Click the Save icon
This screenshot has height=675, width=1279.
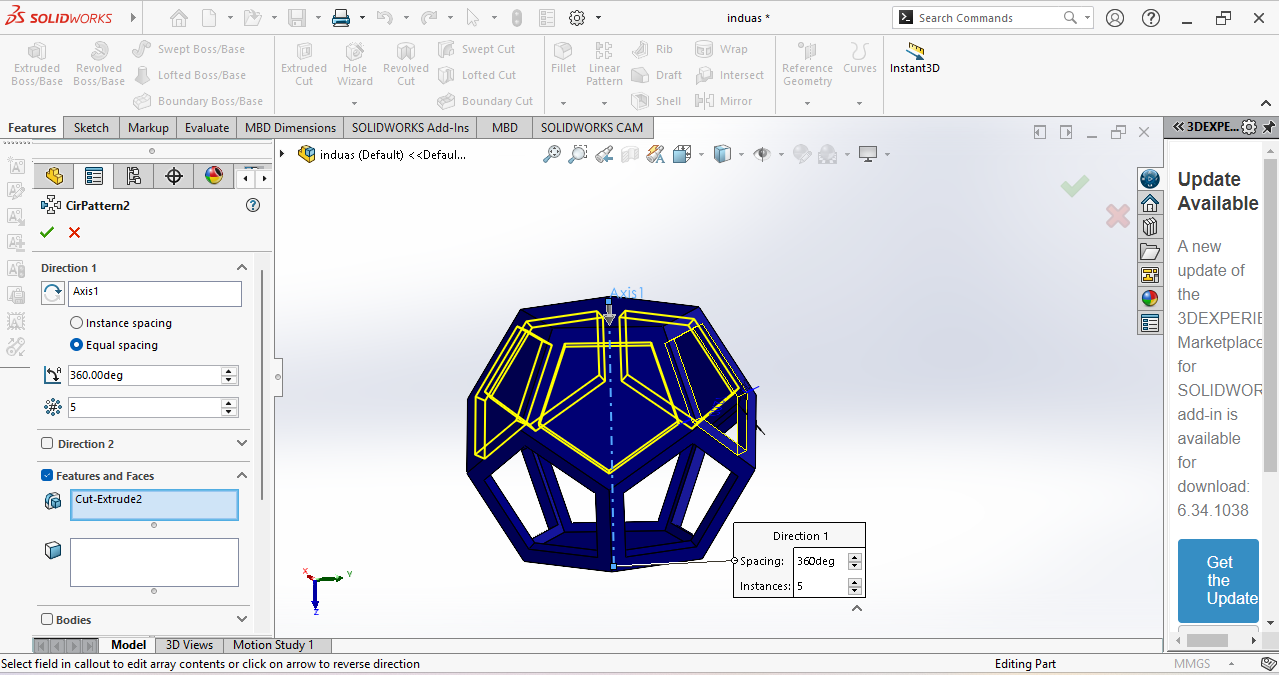(x=297, y=18)
